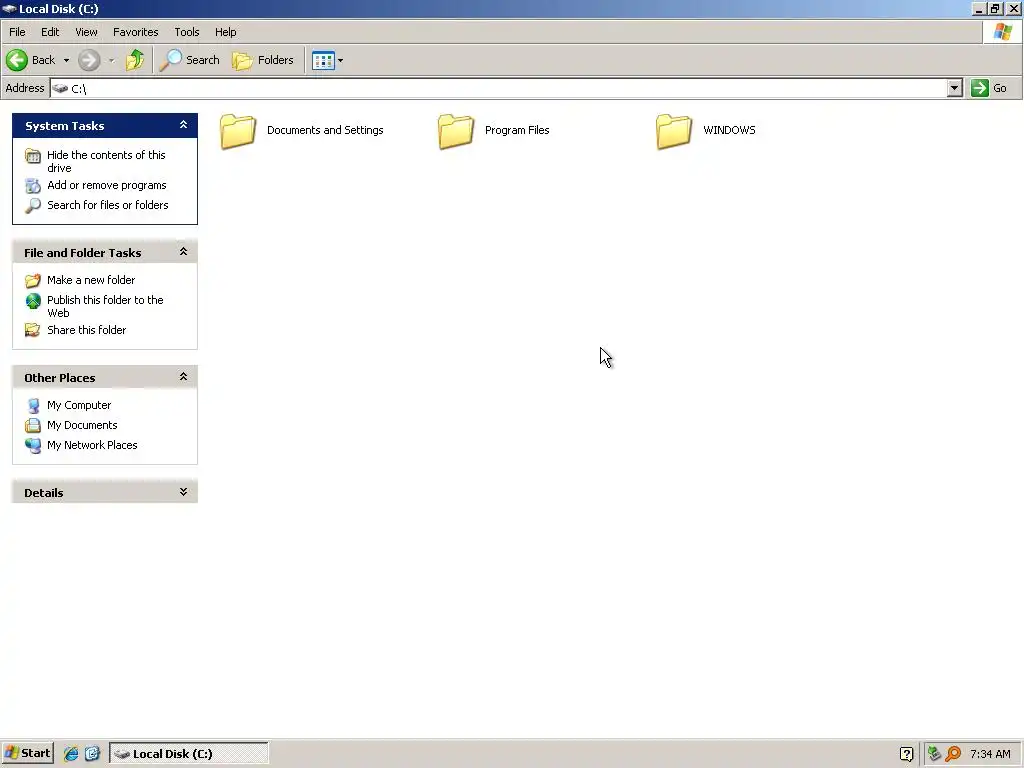
Task: Click the Publish to Web globe icon
Action: click(x=33, y=301)
